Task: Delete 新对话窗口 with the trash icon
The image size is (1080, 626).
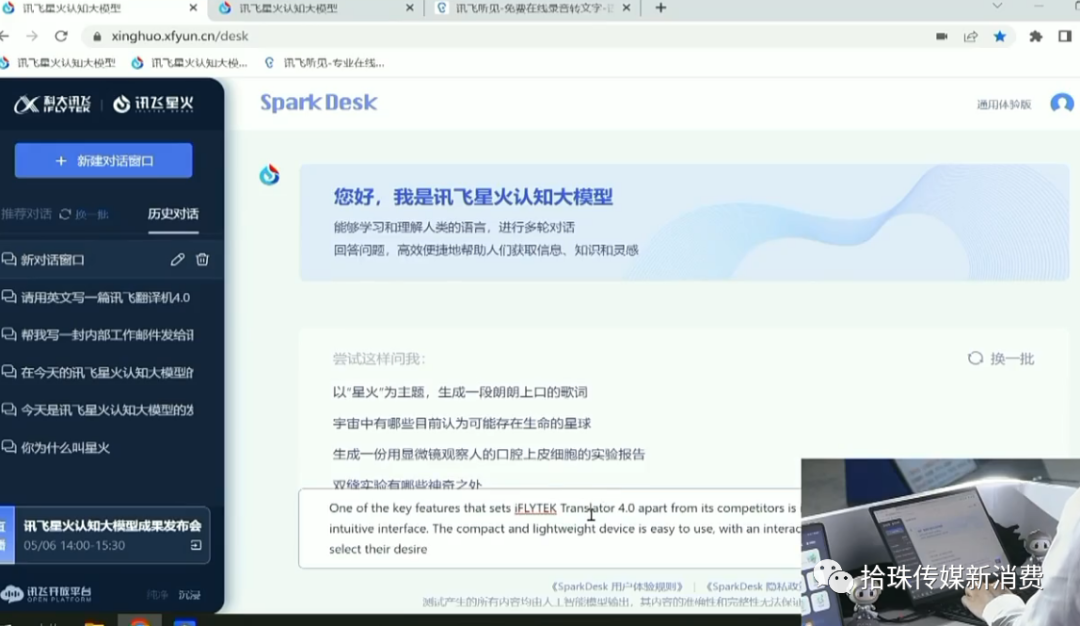Action: click(202, 259)
